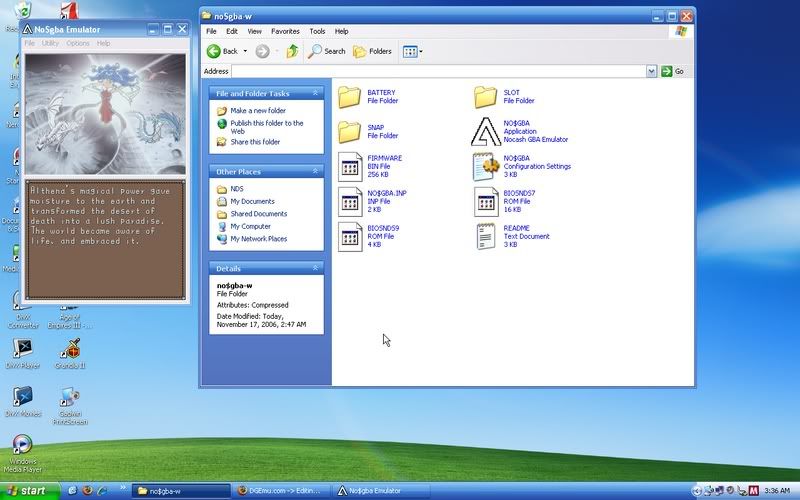
Task: Click the Make a new folder link
Action: 258,111
